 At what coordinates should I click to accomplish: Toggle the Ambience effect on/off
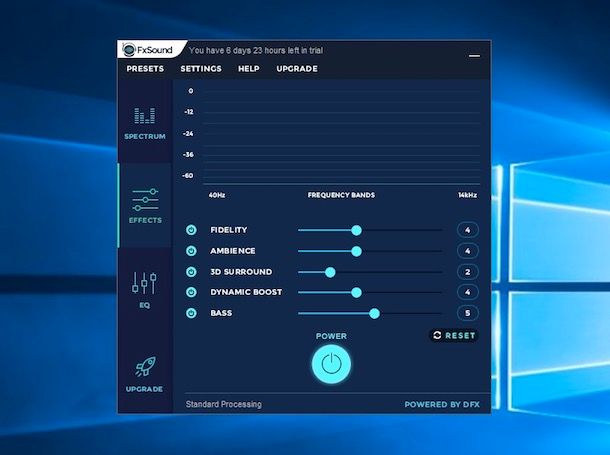(x=191, y=251)
